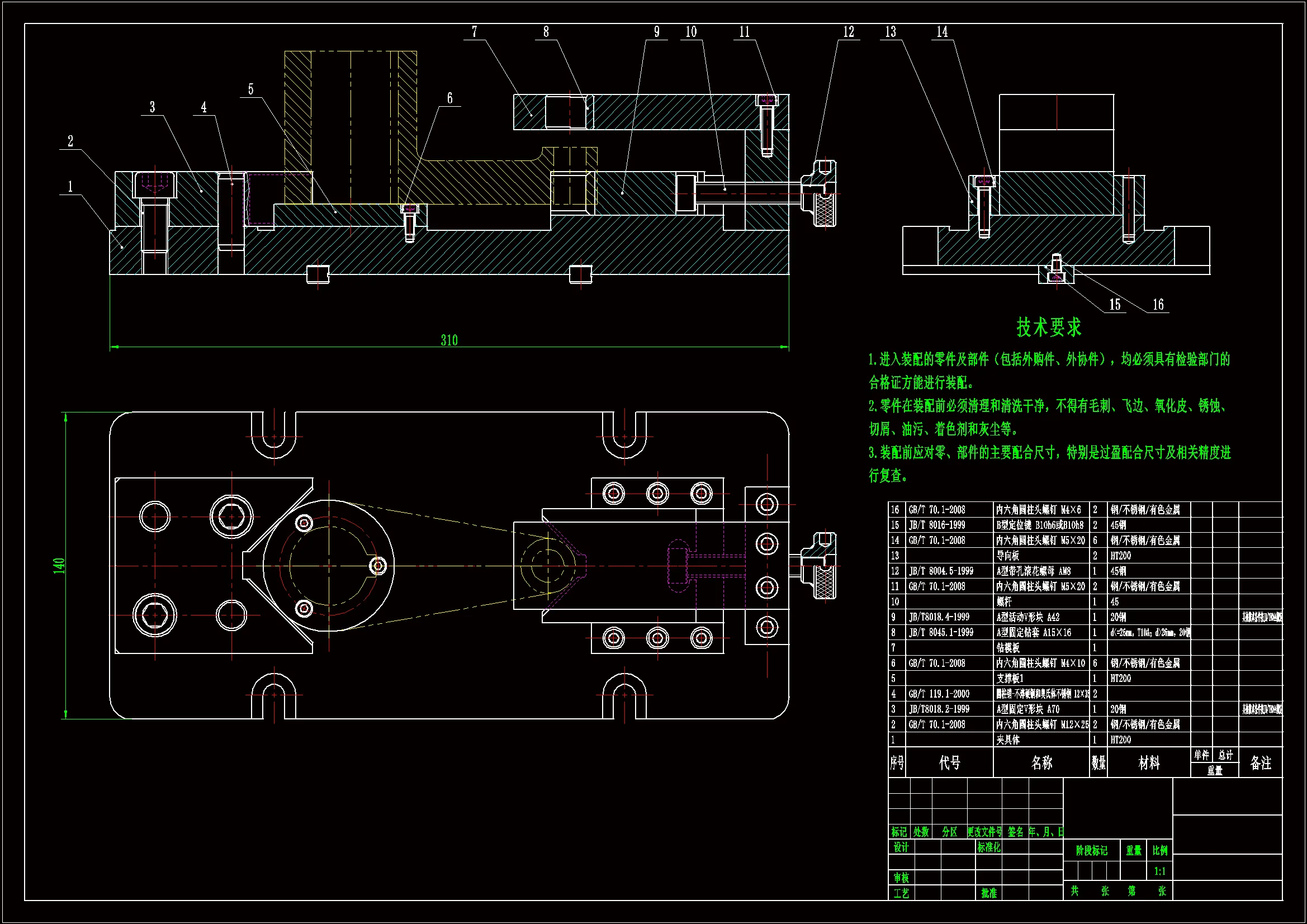Click the 设计 label in title block
This screenshot has height=924, width=1307.
point(901,847)
